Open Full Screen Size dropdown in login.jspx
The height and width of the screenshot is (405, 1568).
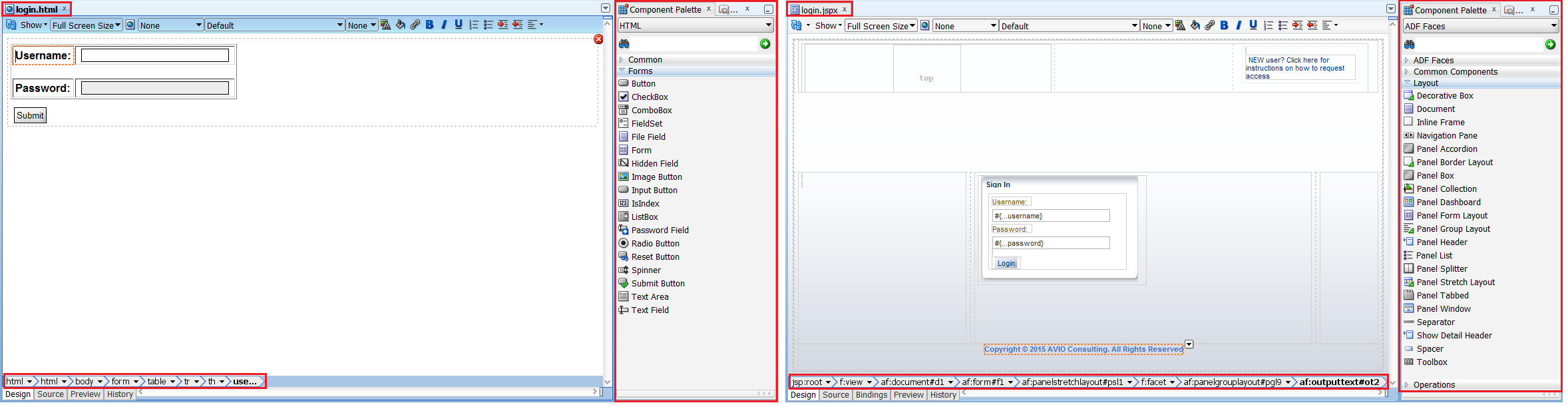[x=881, y=26]
